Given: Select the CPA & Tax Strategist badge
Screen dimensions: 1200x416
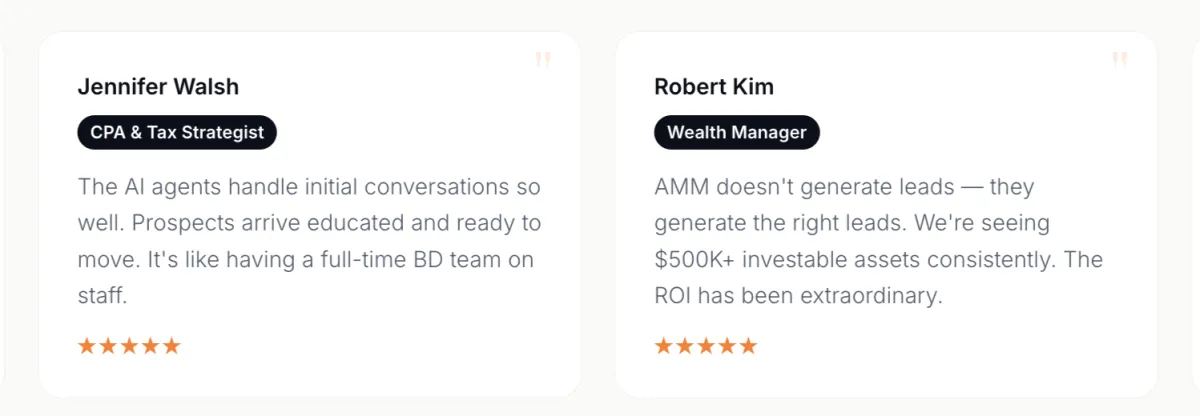Looking at the screenshot, I should click(177, 132).
